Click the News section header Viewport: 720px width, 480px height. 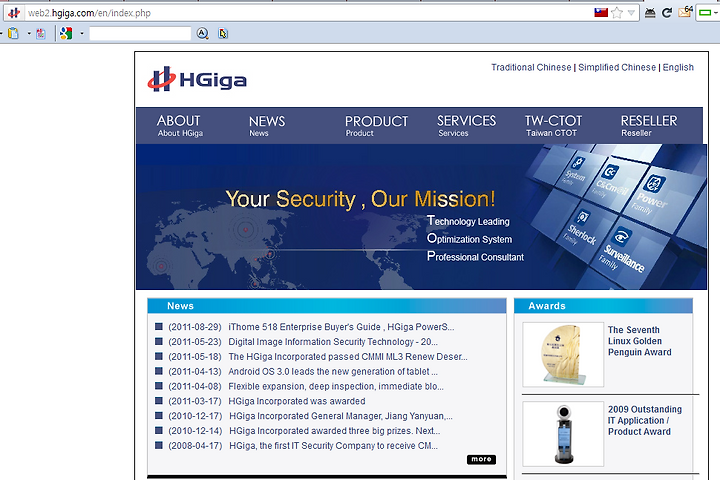[327, 306]
